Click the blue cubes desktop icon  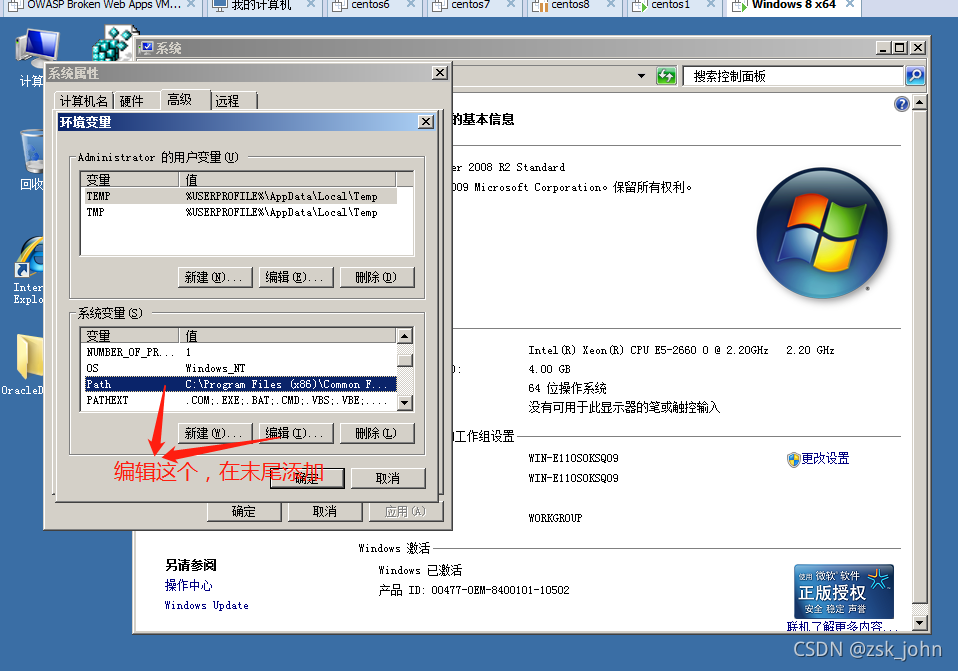click(x=114, y=43)
